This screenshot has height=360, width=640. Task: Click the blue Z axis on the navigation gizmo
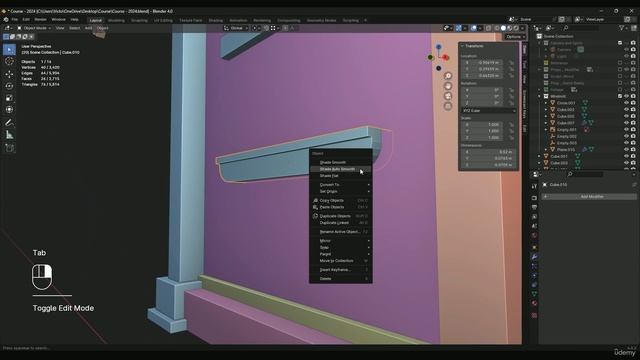tap(439, 47)
